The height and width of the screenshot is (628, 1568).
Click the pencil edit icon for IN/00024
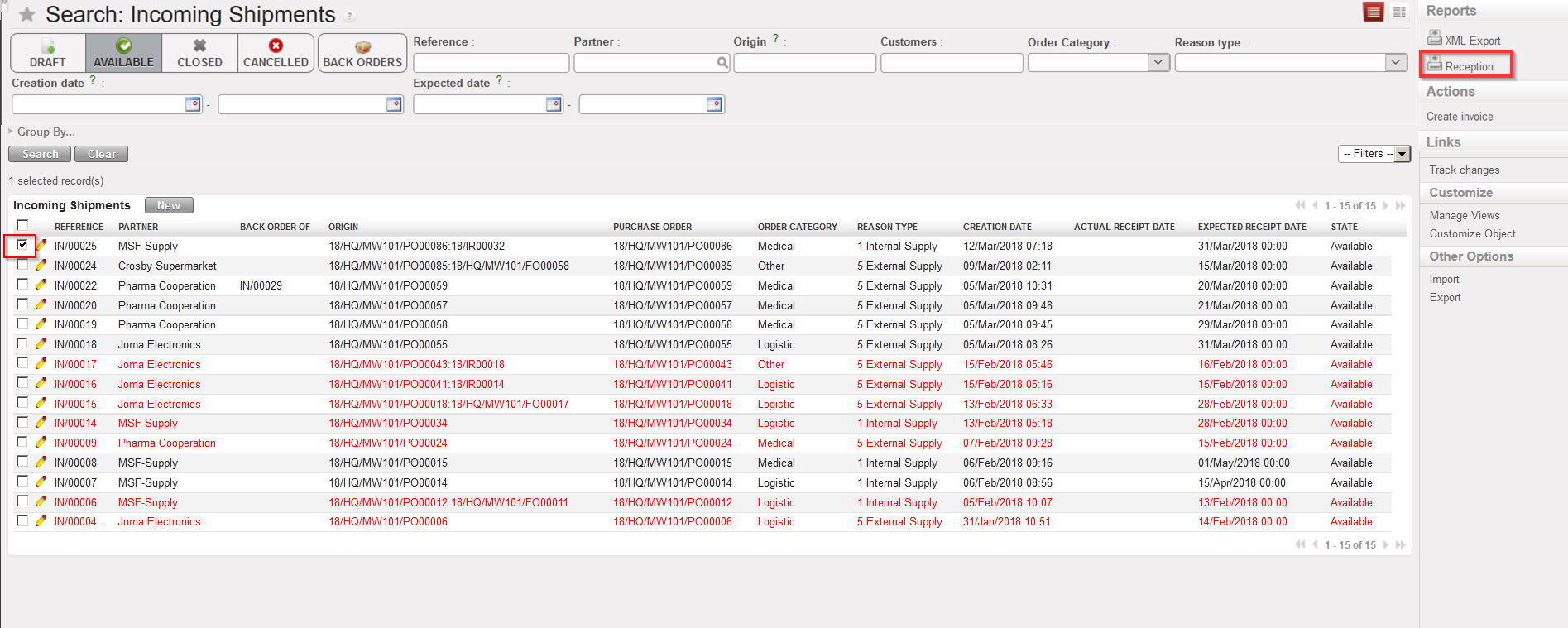(x=41, y=266)
